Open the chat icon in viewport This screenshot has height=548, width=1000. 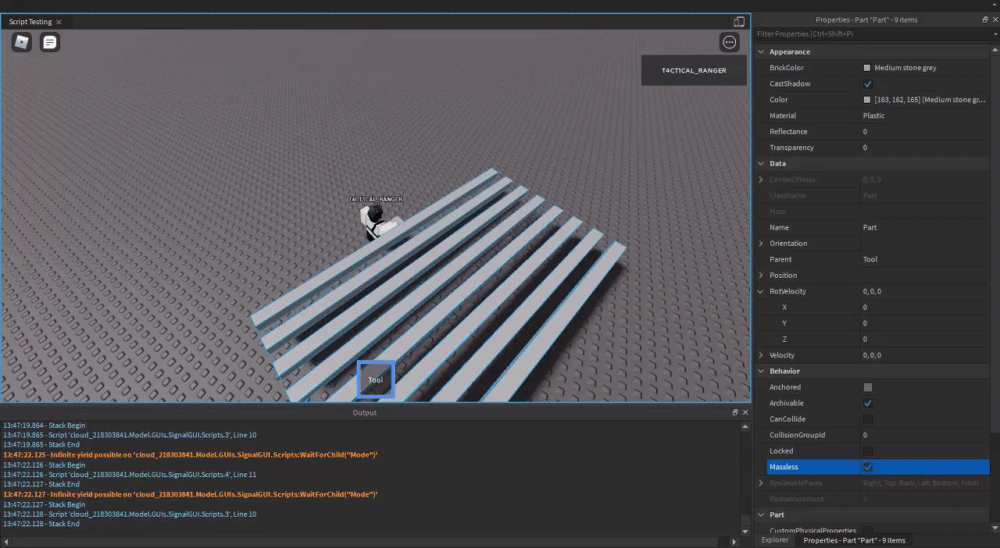tap(50, 42)
